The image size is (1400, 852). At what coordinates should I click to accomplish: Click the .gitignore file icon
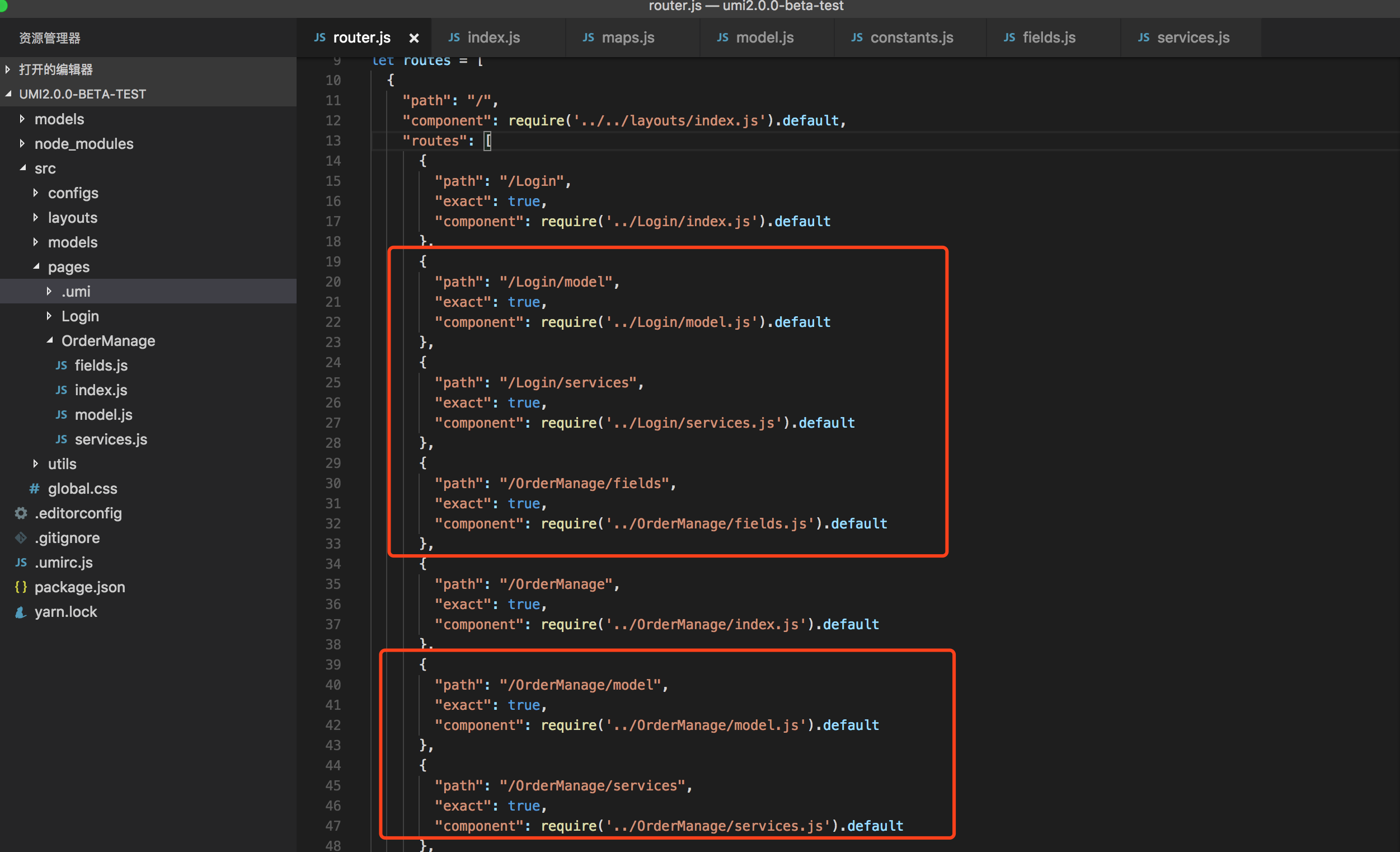tap(21, 538)
